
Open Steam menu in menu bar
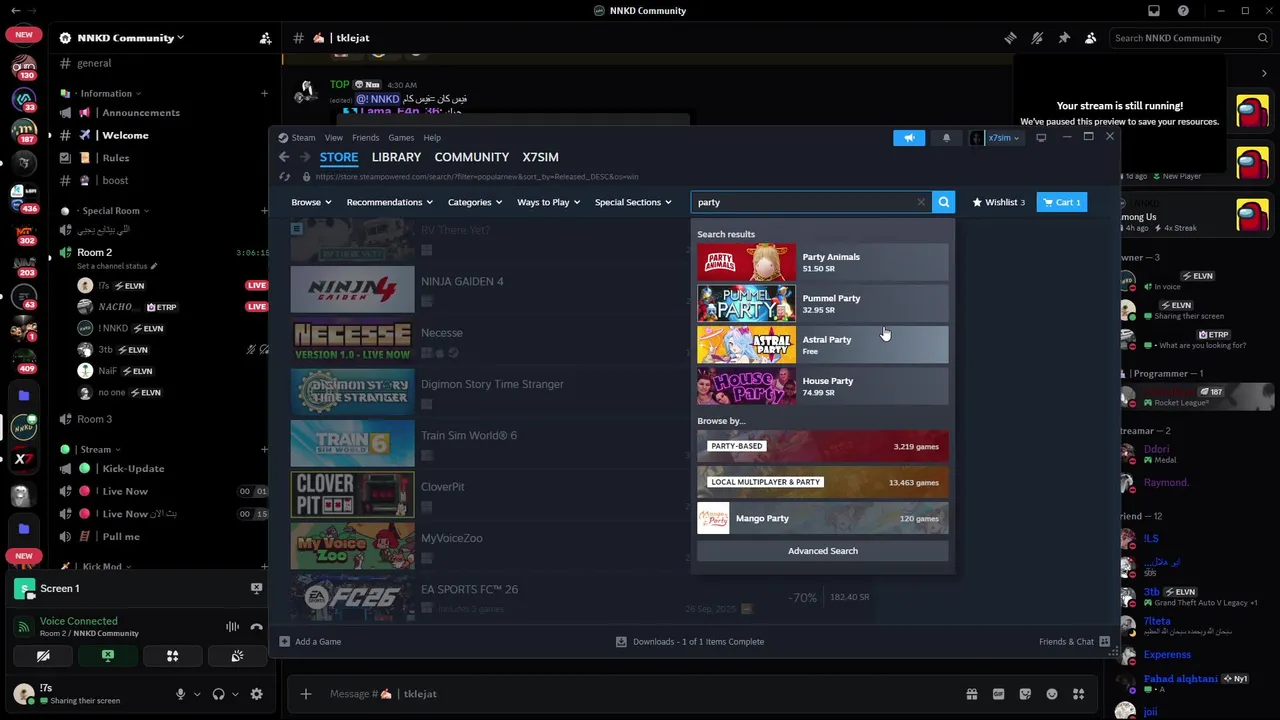point(303,138)
